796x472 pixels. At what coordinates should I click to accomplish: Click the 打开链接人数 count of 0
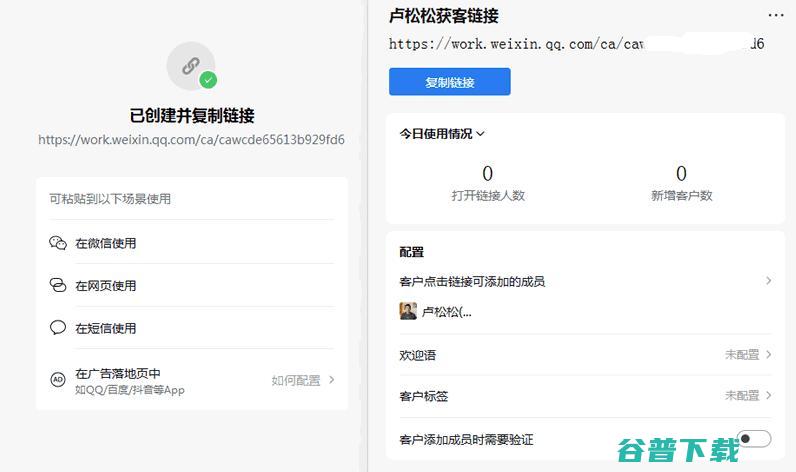[x=487, y=174]
